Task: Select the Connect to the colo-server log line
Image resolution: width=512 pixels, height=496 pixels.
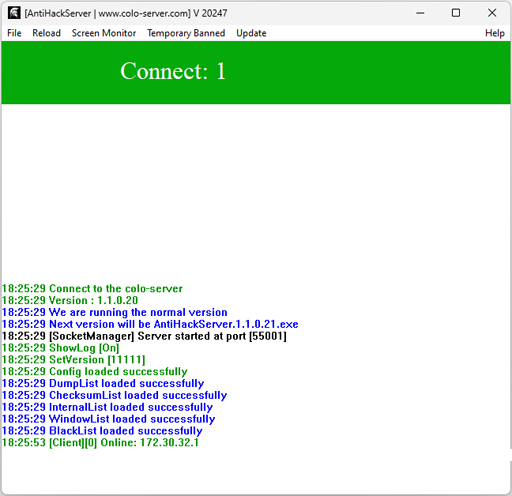Action: pos(92,288)
